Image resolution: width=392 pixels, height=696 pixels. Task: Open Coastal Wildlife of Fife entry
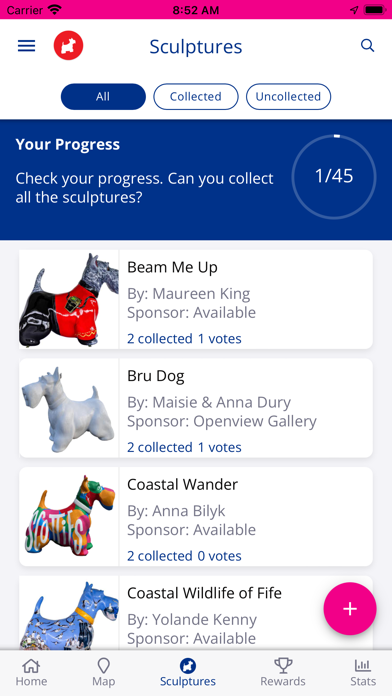click(196, 613)
